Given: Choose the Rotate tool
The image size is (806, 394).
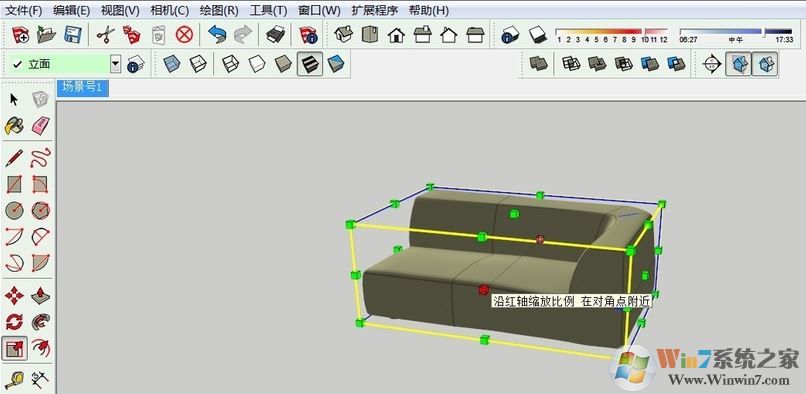Looking at the screenshot, I should coord(14,322).
